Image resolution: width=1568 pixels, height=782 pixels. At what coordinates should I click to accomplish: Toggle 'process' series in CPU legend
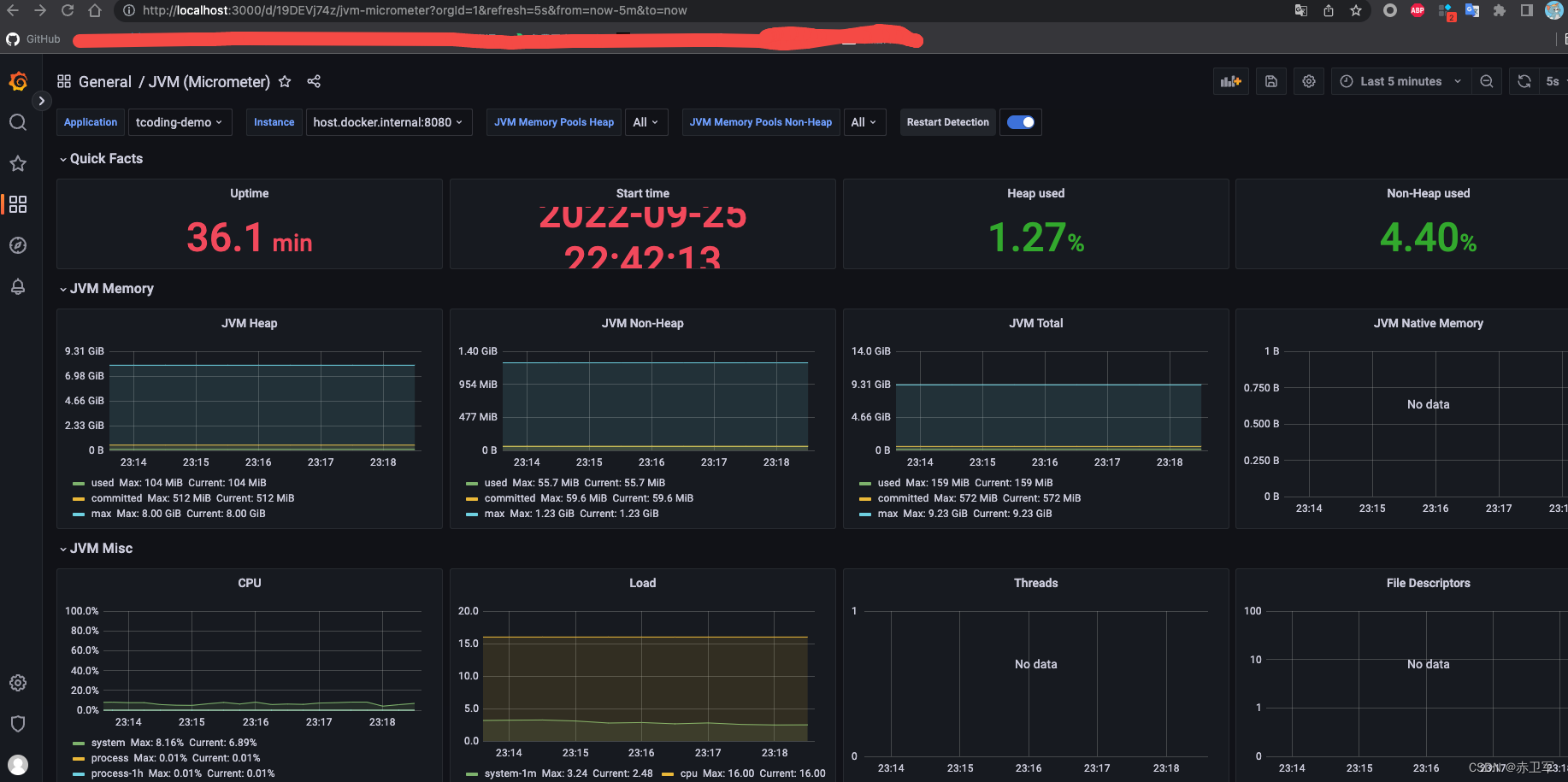(109, 758)
